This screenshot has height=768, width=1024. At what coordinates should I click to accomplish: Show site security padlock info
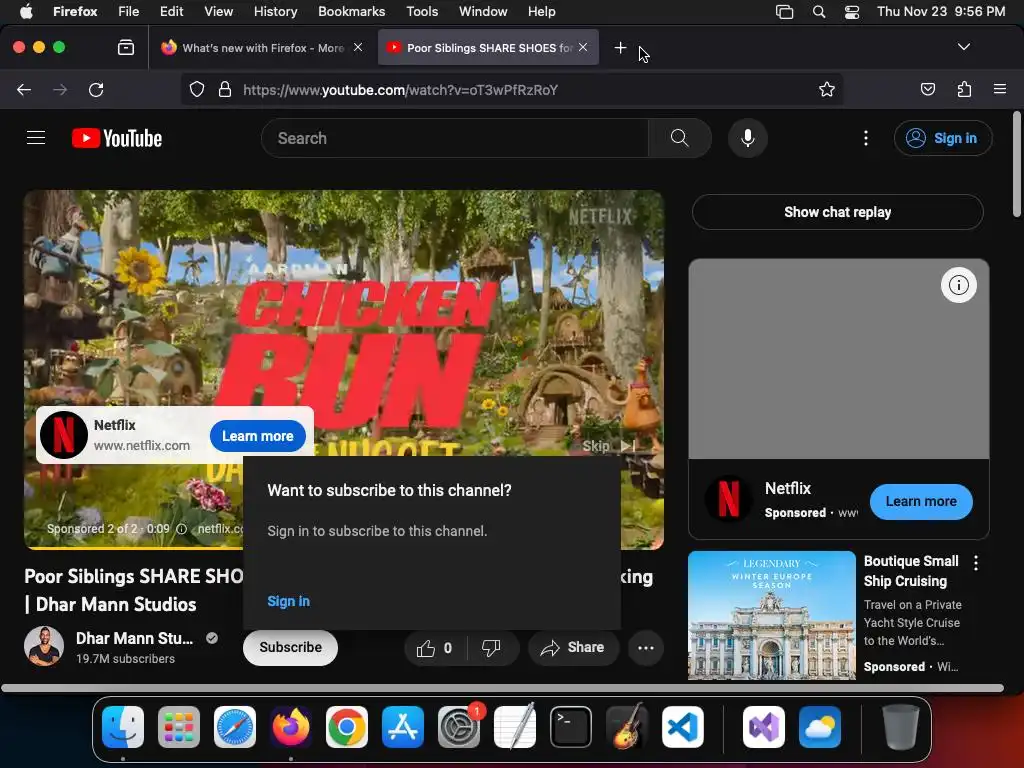(225, 89)
